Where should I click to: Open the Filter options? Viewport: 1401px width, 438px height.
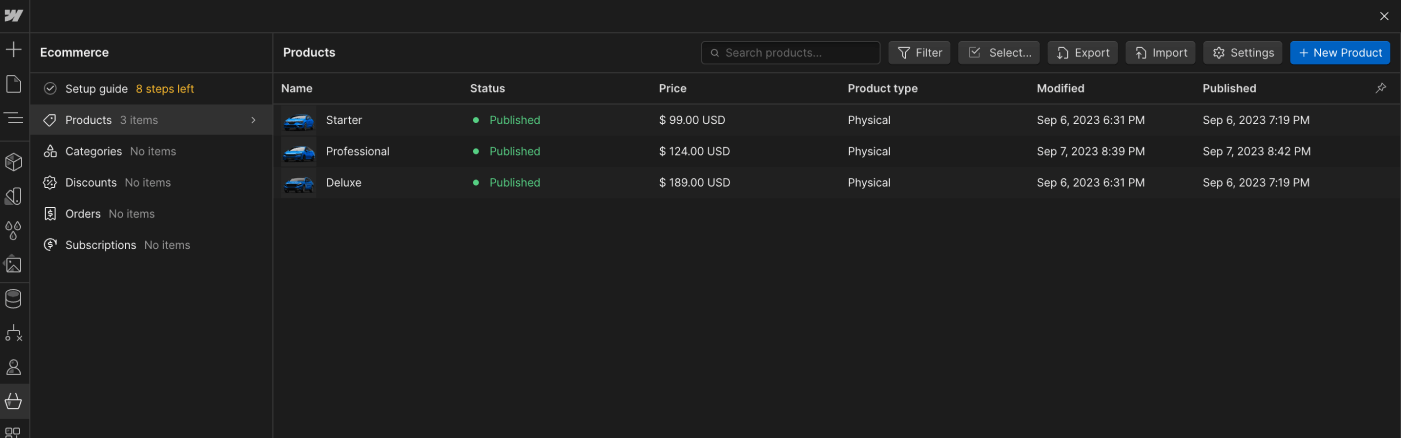919,53
